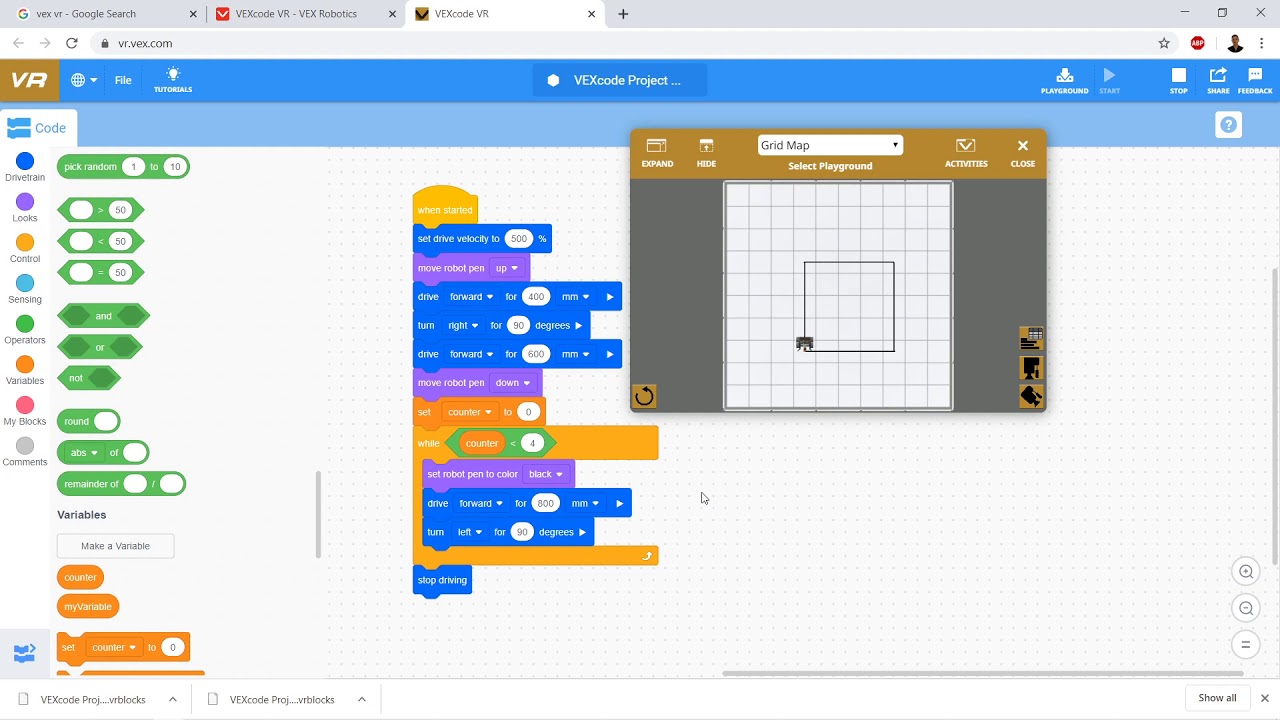1280x720 pixels.
Task: Edit the while condition value 4
Action: click(532, 443)
